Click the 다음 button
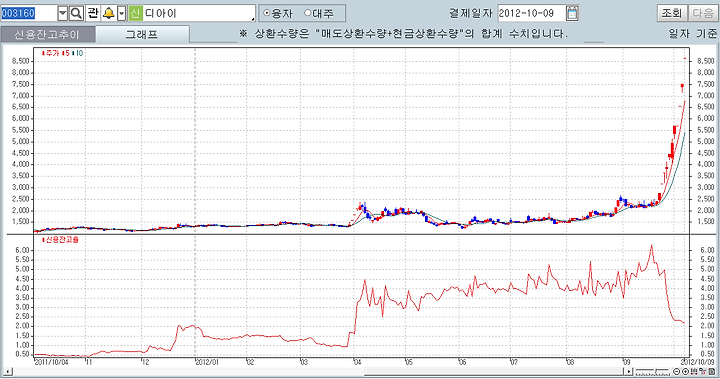Screen dimensions: 720x379 703,13
